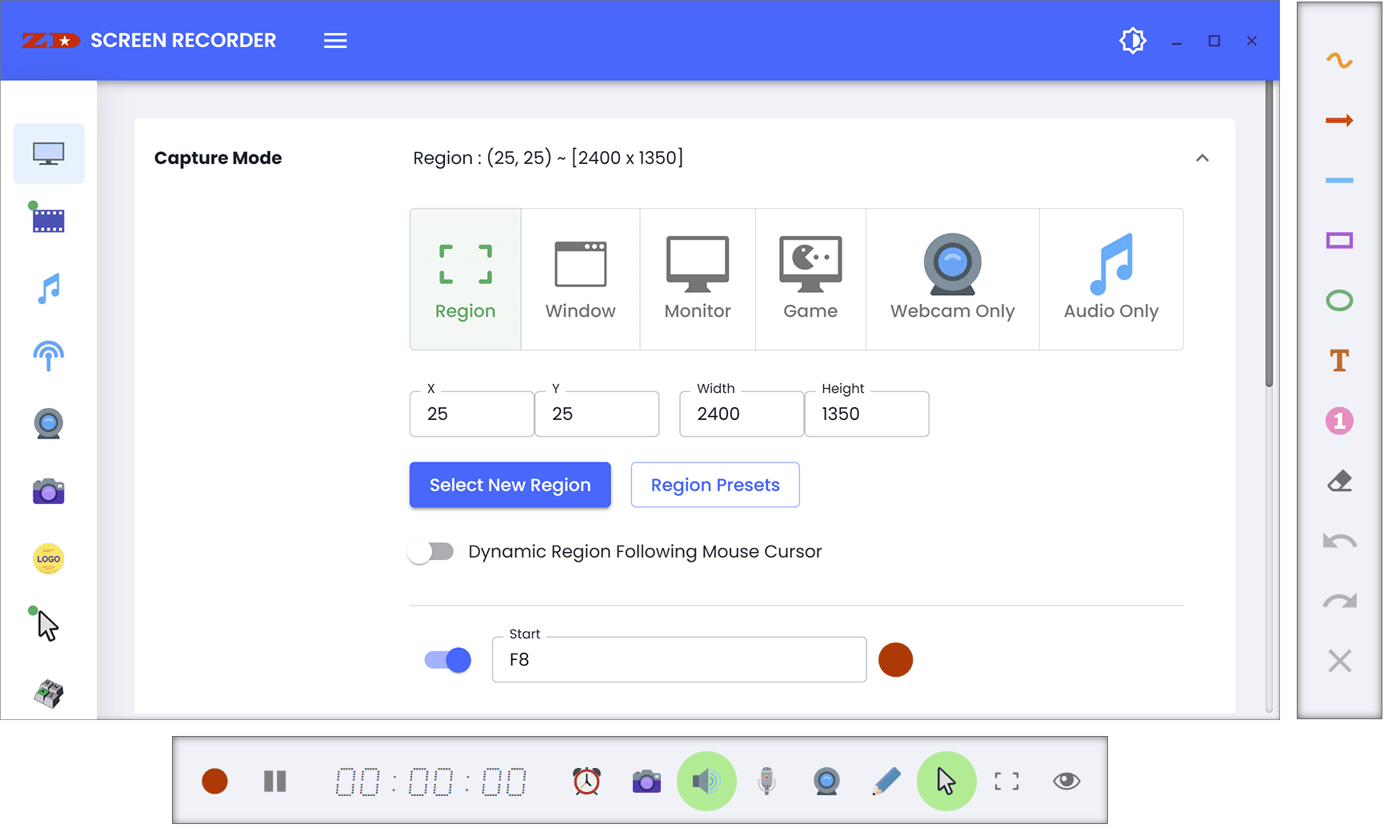Pause recording in the bottom toolbar
1400x840 pixels.
(x=275, y=781)
